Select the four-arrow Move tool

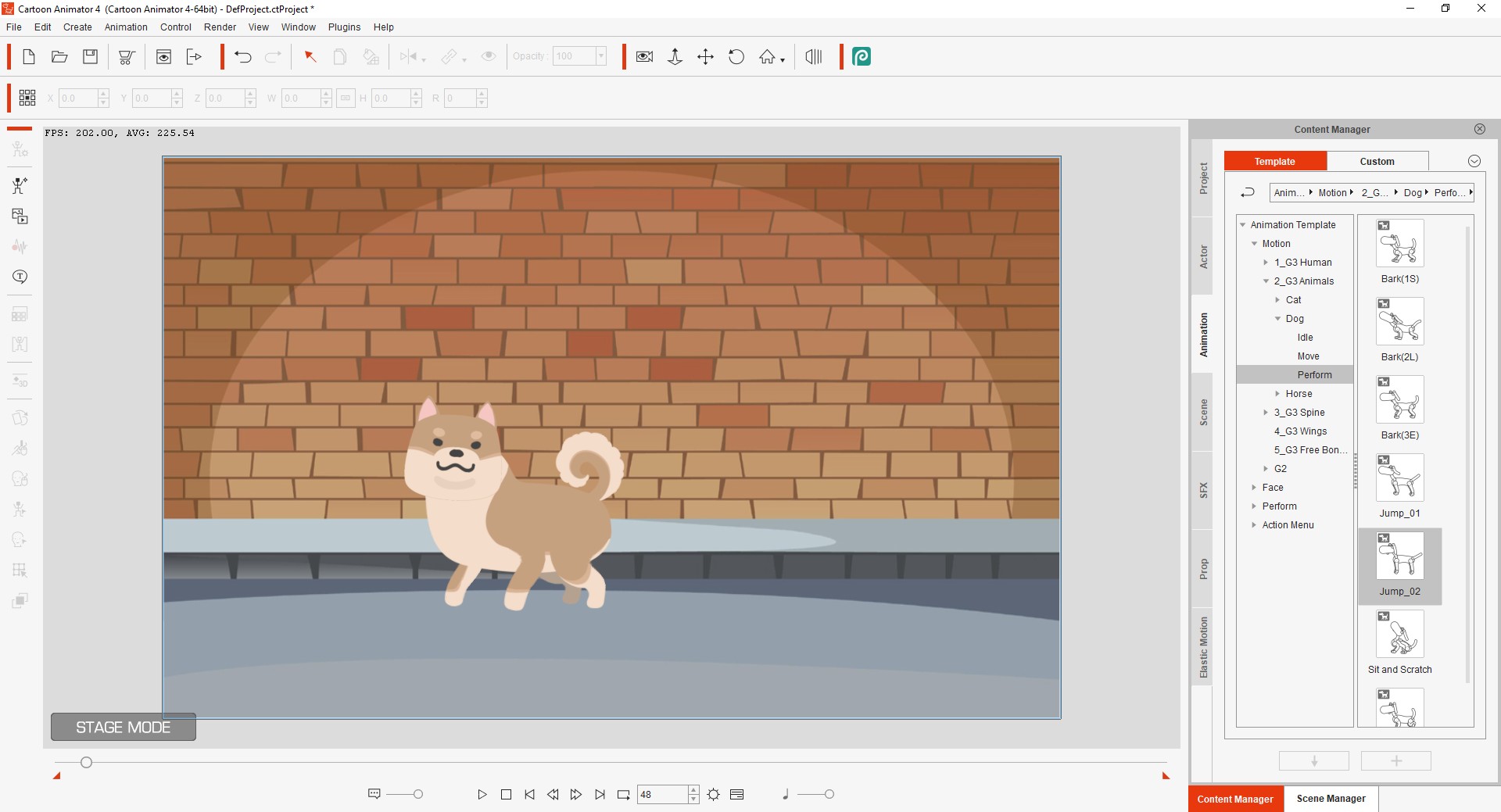(705, 56)
